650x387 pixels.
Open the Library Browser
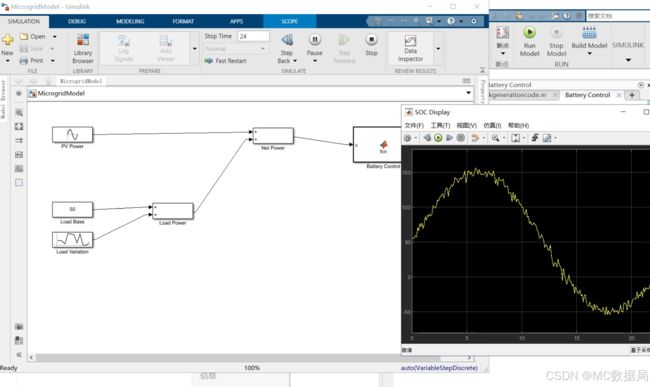tap(83, 48)
